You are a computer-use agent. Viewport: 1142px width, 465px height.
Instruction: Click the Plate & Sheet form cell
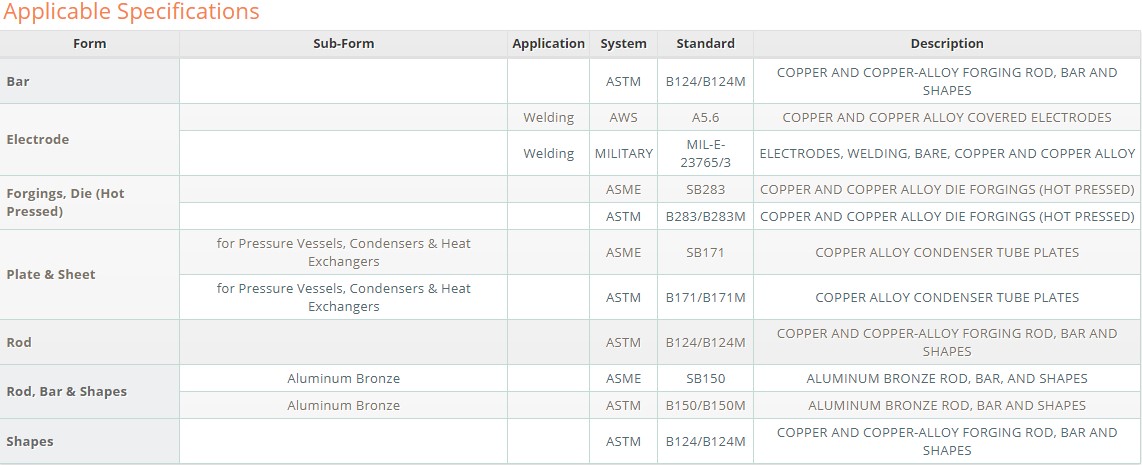[x=90, y=275]
